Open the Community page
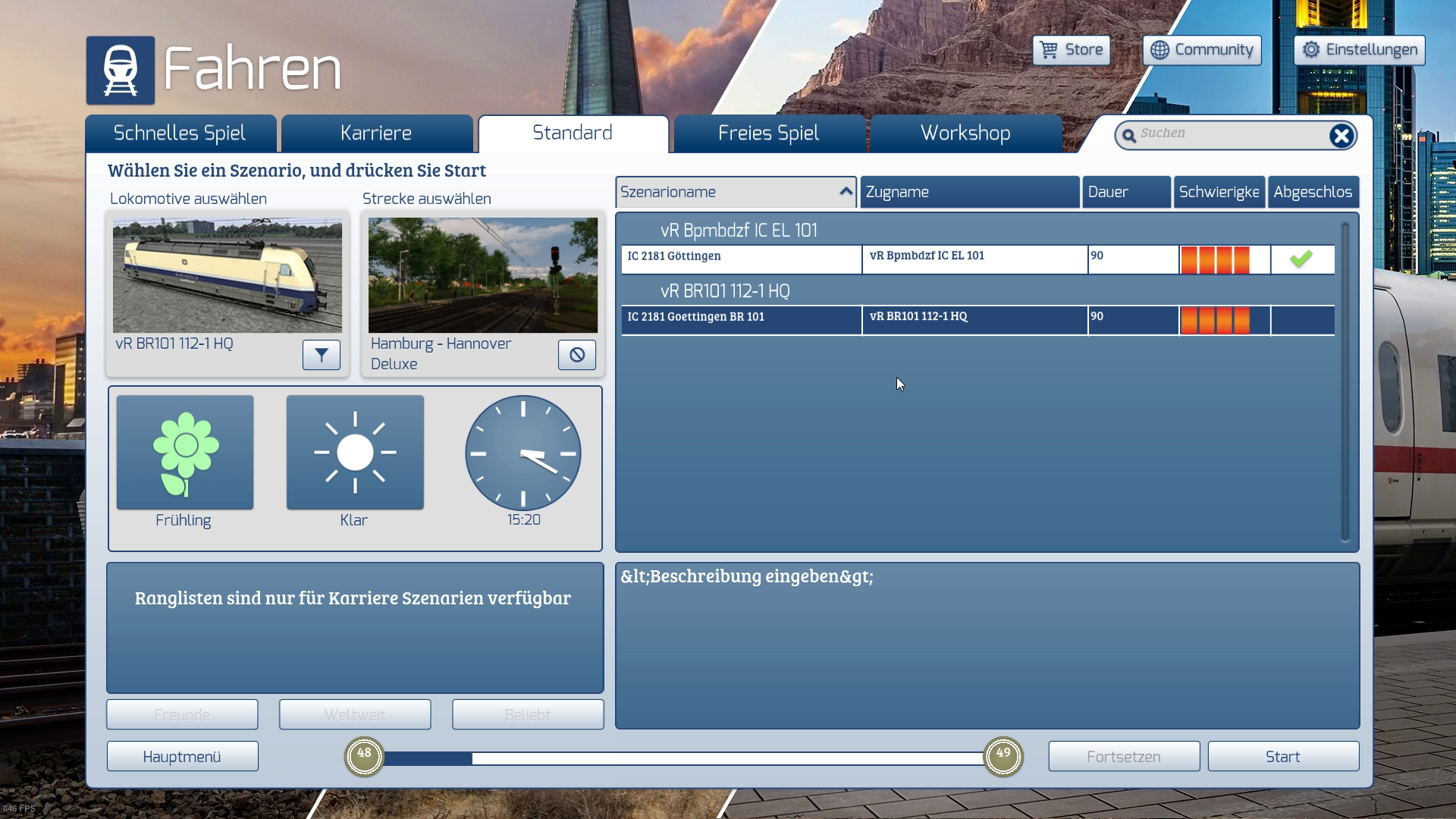 click(1201, 50)
